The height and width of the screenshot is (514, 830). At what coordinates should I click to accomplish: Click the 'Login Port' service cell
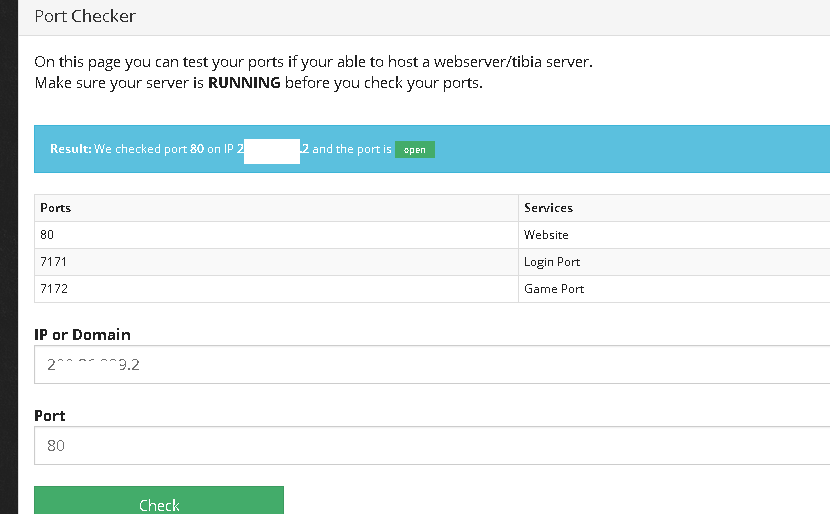(x=674, y=262)
